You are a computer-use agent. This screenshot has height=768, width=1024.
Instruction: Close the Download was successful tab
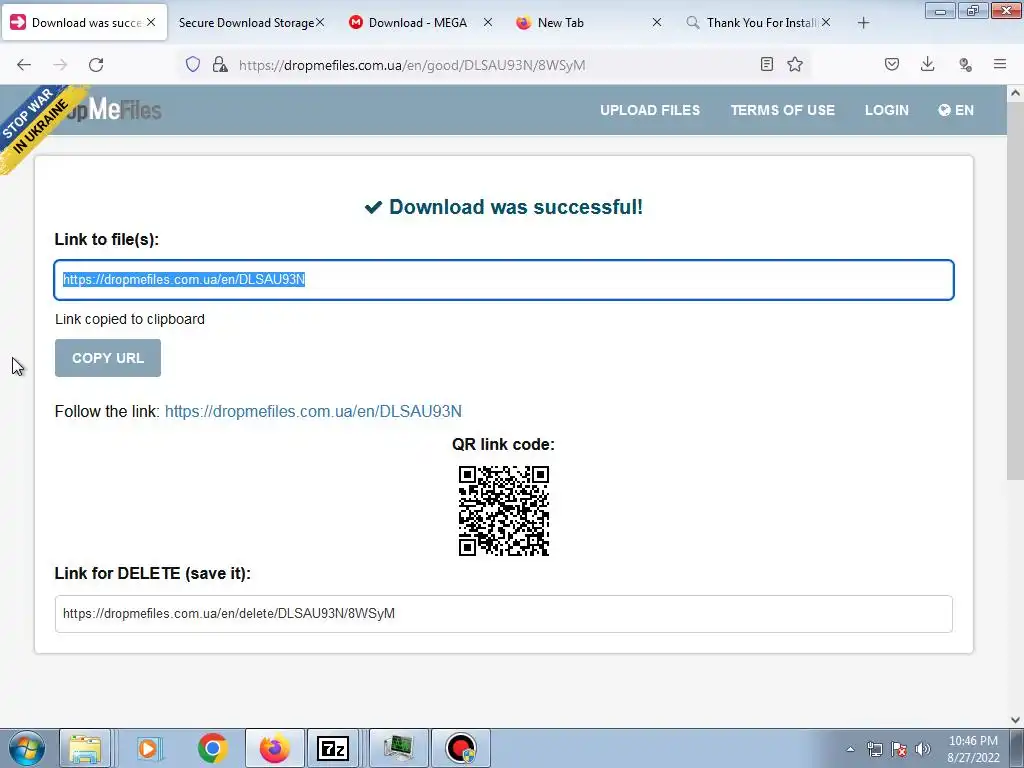tap(151, 22)
